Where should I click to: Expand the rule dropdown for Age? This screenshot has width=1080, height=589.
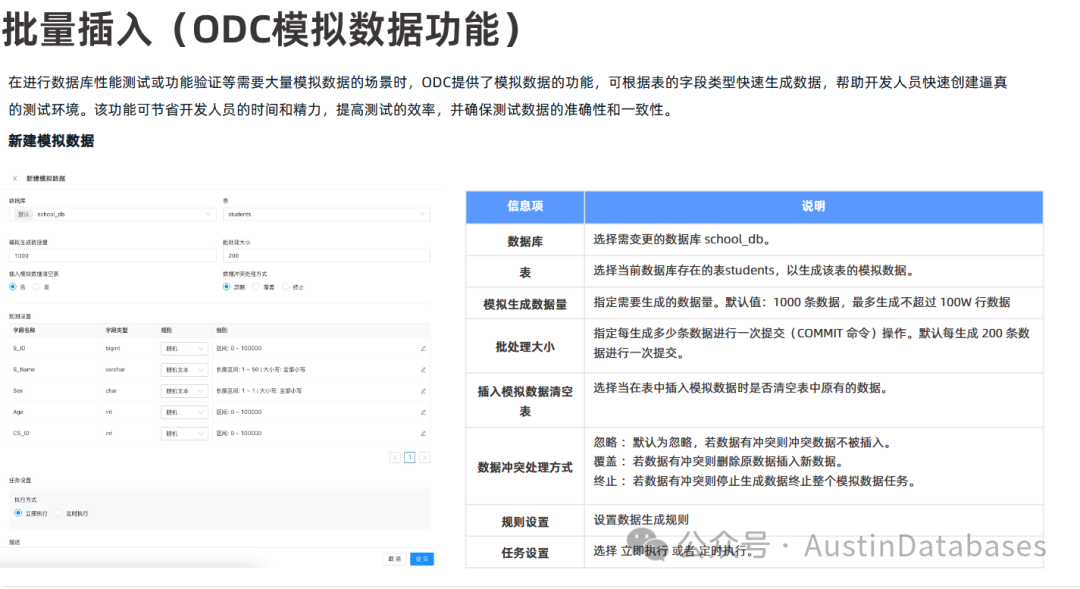click(184, 413)
